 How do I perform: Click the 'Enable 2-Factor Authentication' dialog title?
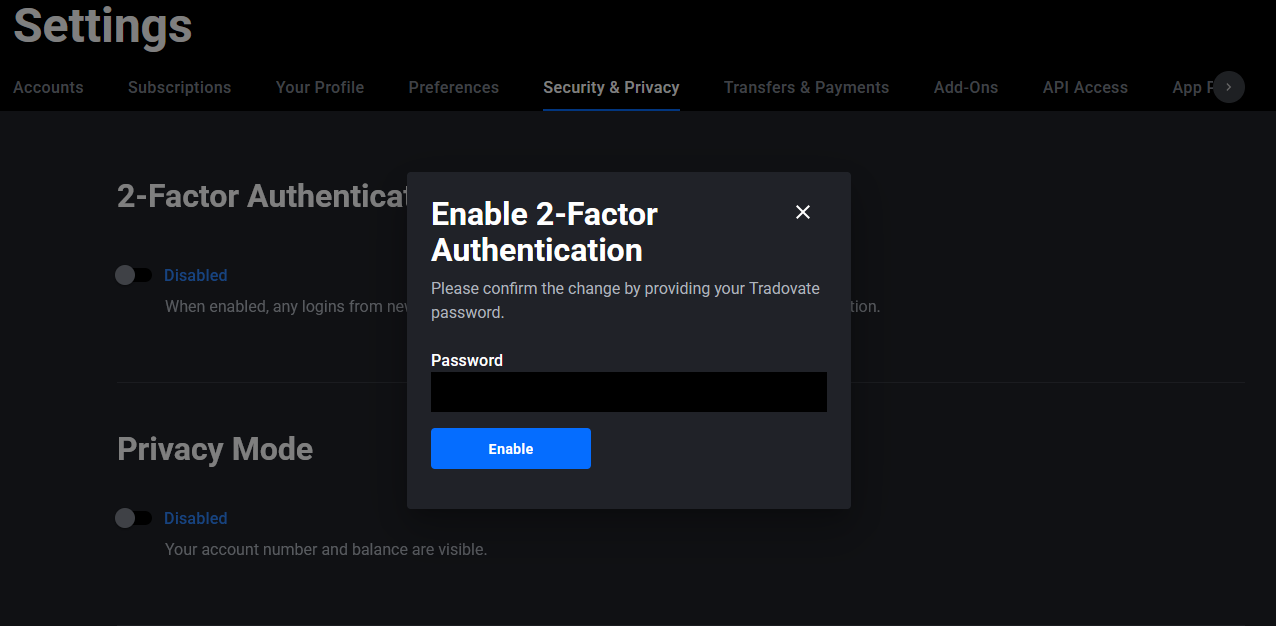coord(544,231)
